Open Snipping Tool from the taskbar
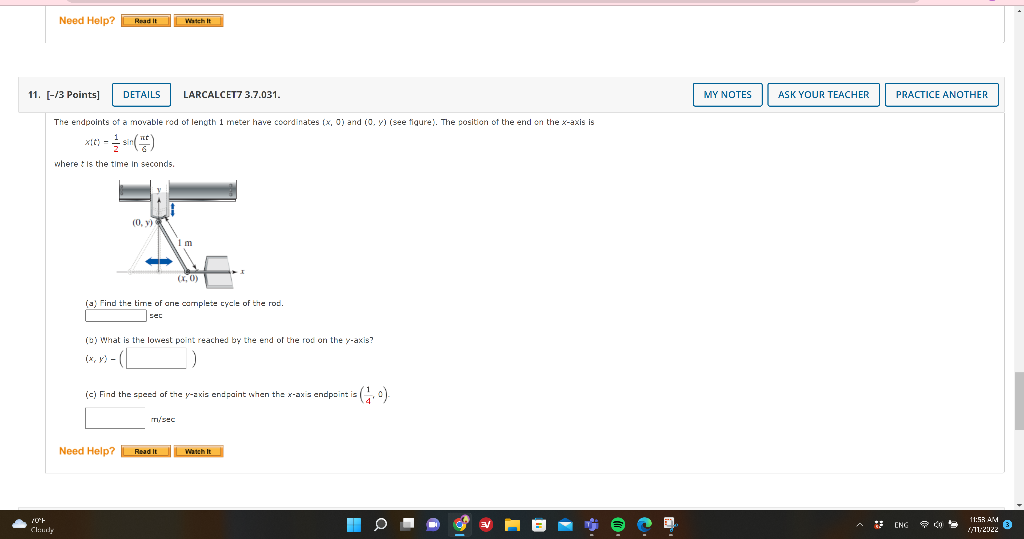Image resolution: width=1024 pixels, height=539 pixels. point(671,525)
